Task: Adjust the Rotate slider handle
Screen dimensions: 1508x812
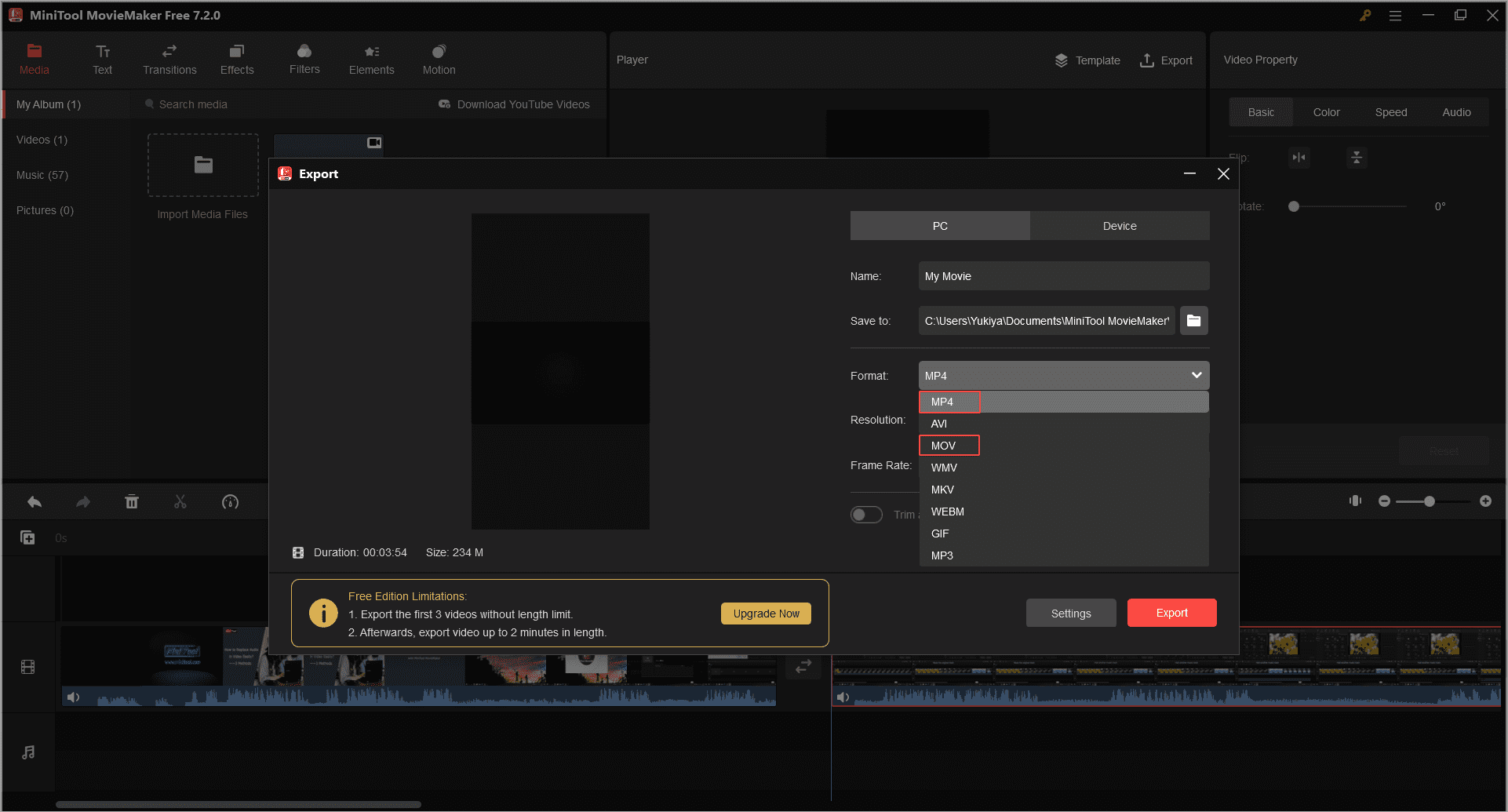Action: [1294, 206]
